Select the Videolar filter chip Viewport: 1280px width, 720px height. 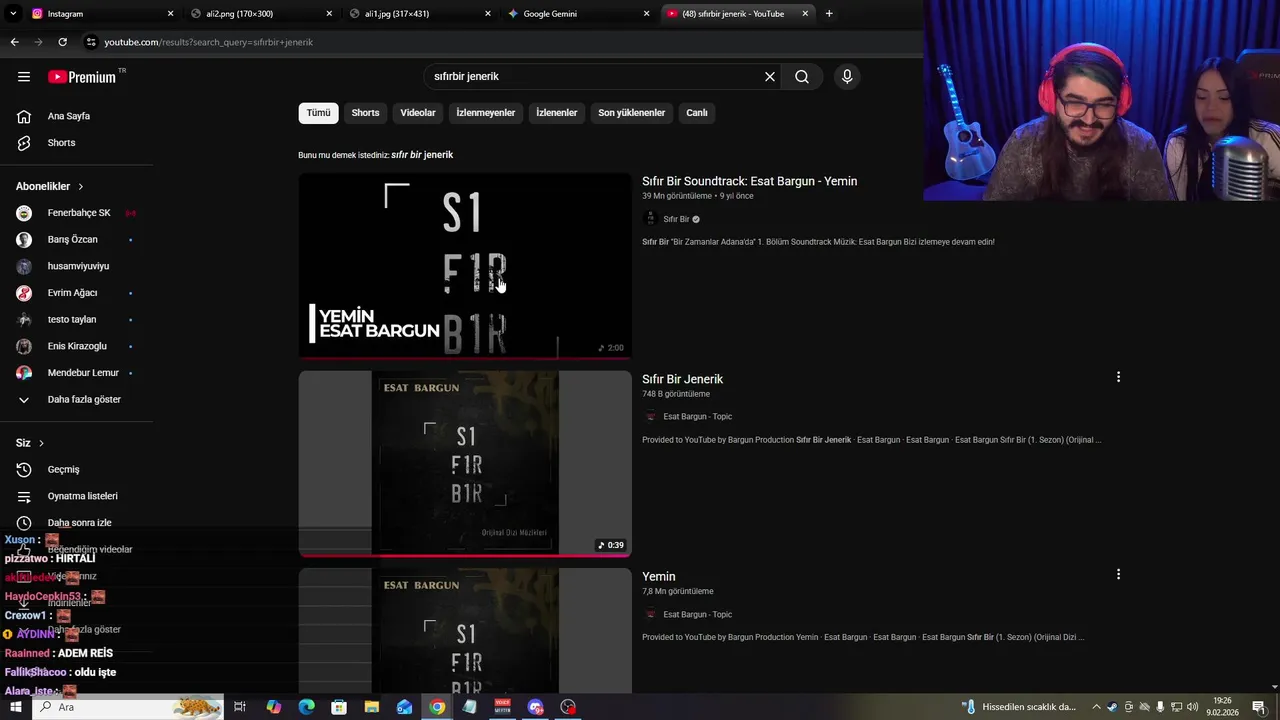click(418, 113)
